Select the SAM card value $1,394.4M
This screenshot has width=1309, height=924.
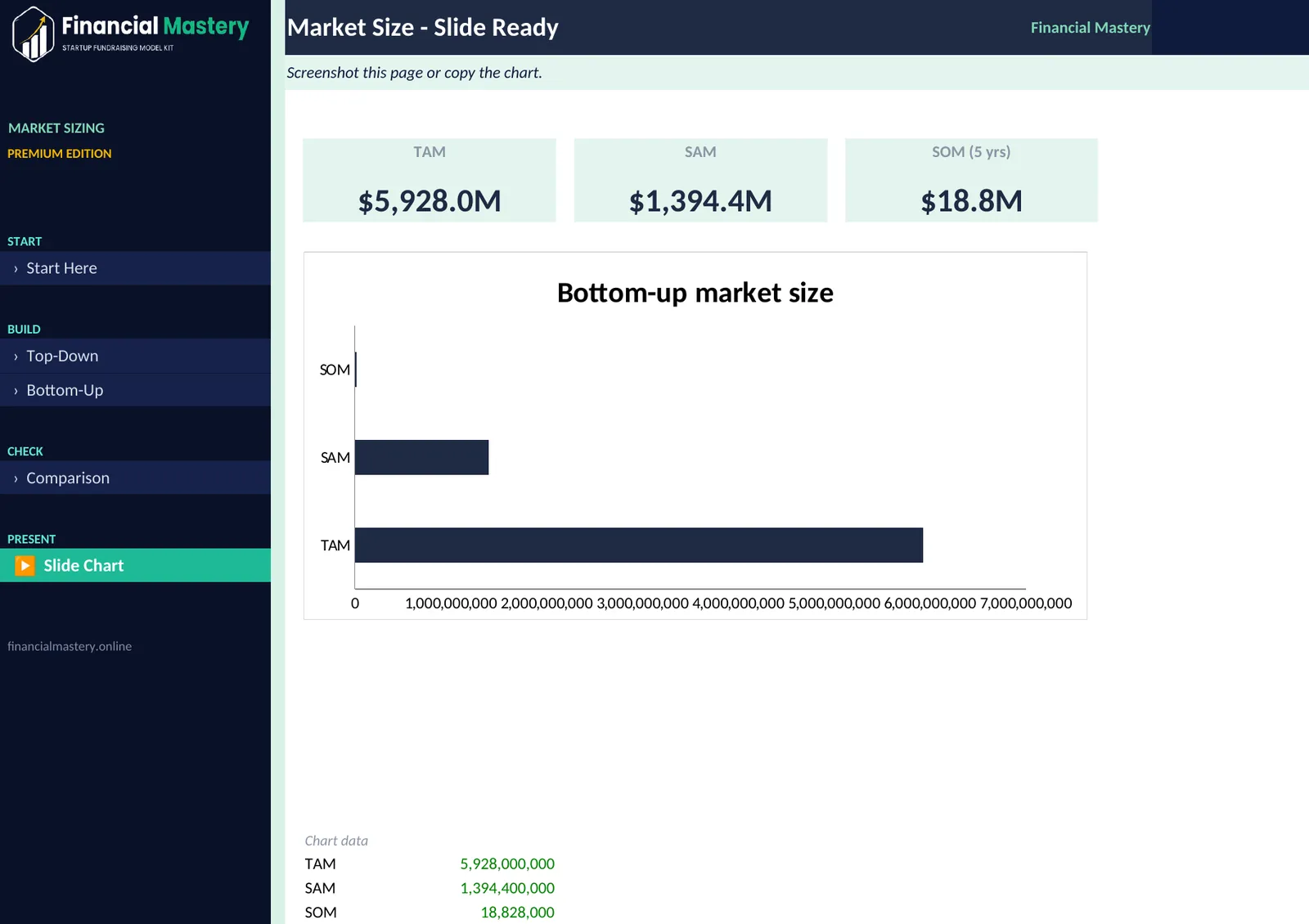[700, 201]
